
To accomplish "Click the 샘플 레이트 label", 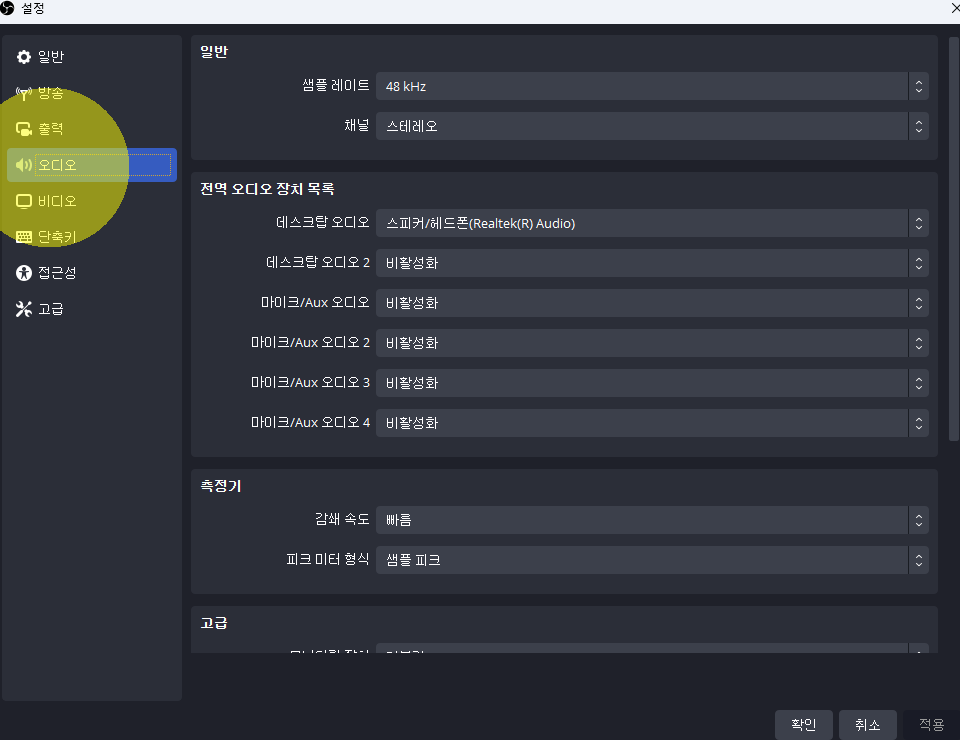I will [336, 86].
